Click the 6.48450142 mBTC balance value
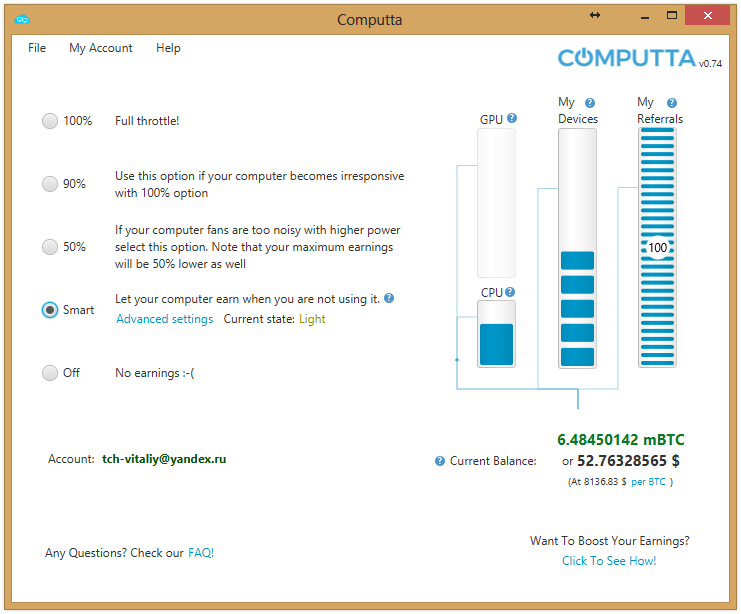This screenshot has height=614, width=741. click(620, 440)
